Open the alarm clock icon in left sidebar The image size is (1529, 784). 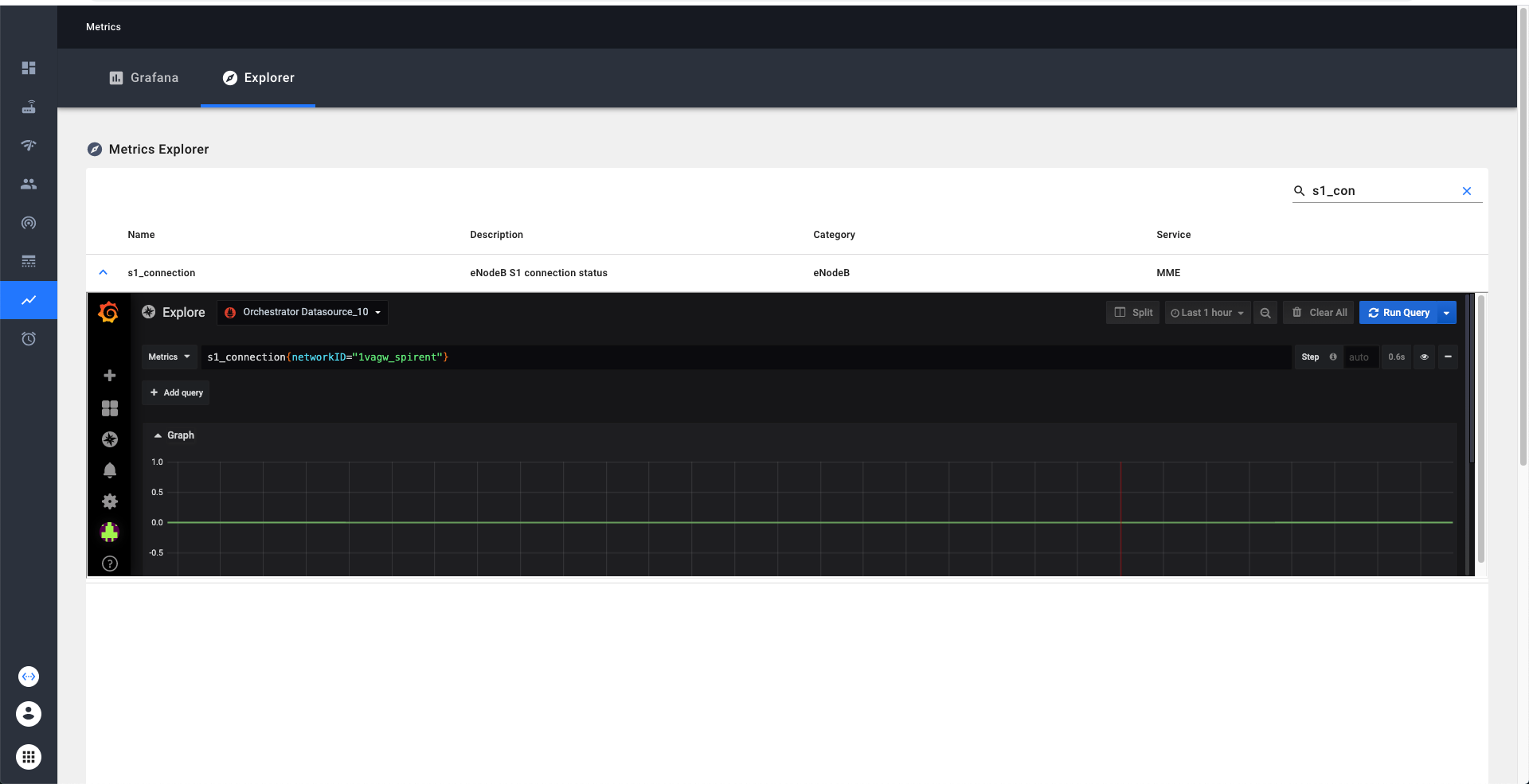29,339
